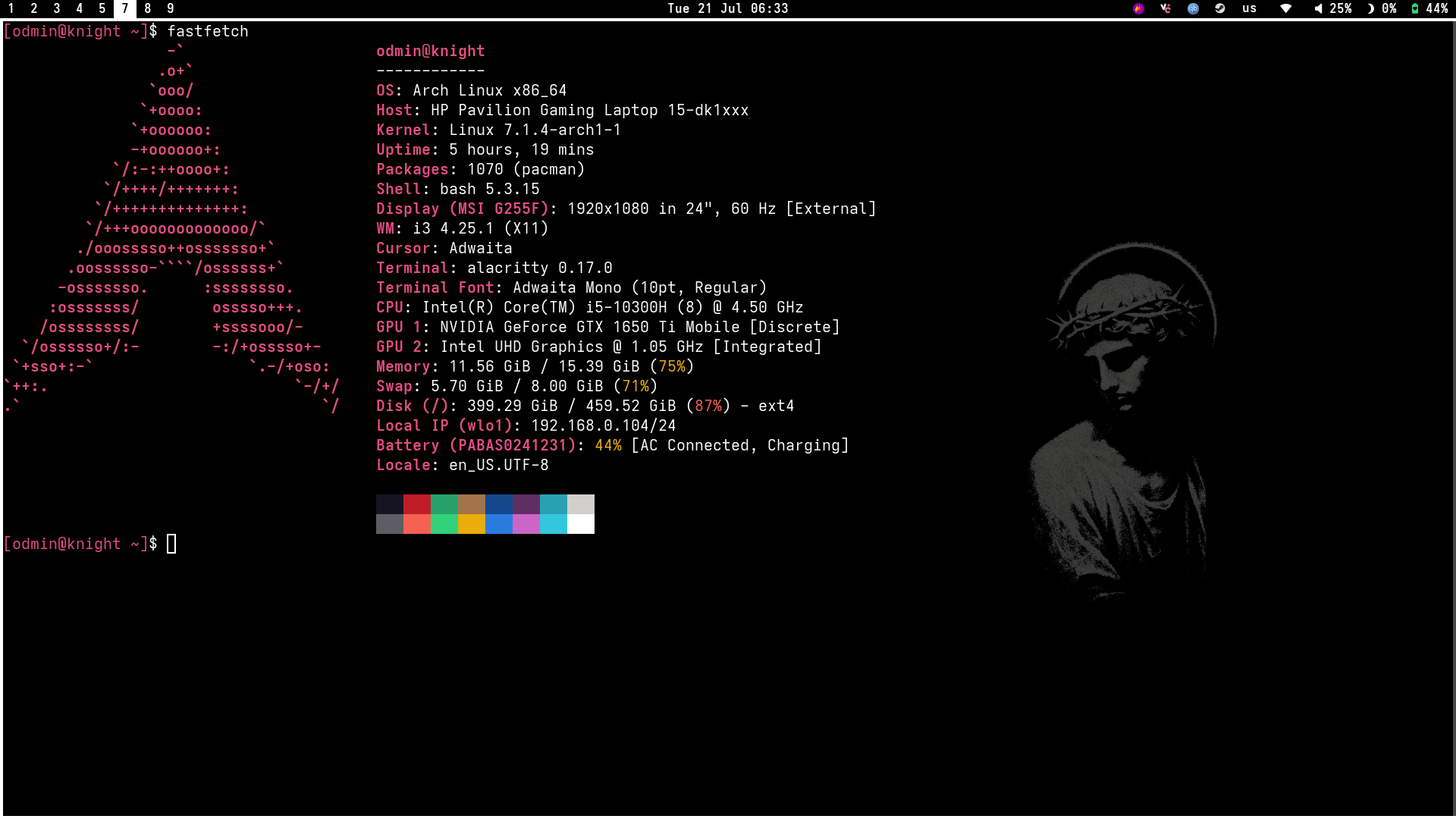The image size is (1456, 819).
Task: Click the Arch Linux ASCII art logo
Action: click(171, 228)
